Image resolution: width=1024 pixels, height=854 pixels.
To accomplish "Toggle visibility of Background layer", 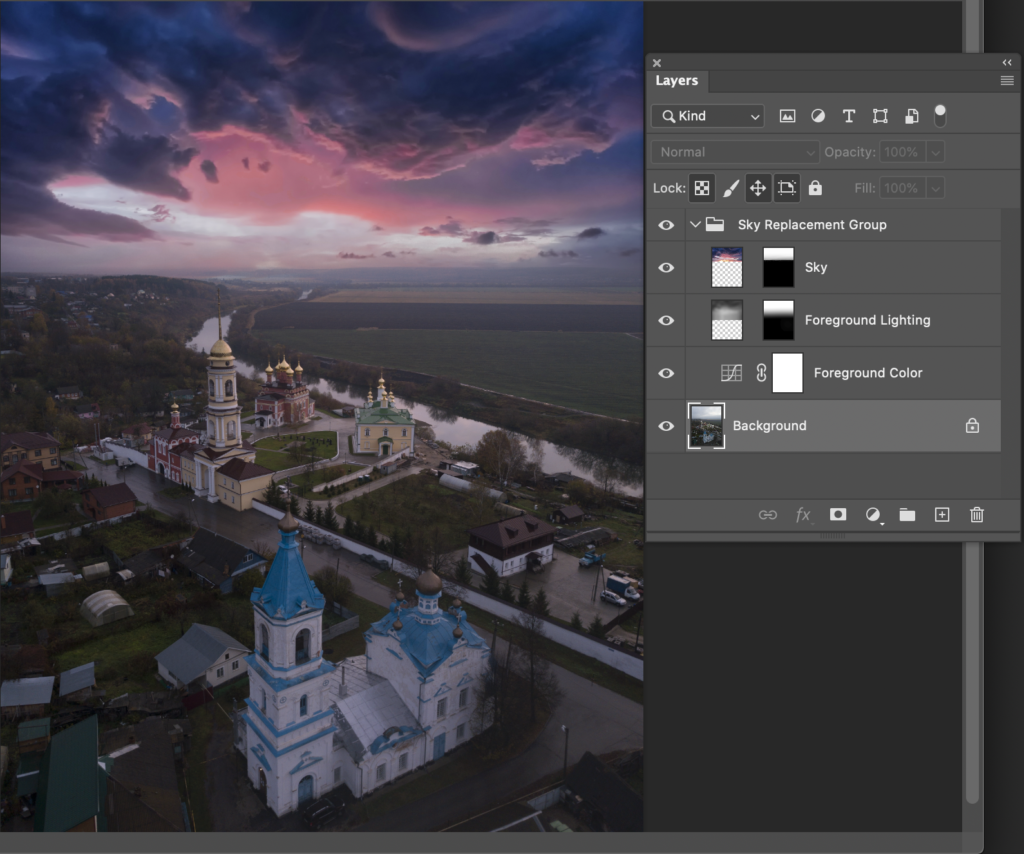I will click(666, 426).
